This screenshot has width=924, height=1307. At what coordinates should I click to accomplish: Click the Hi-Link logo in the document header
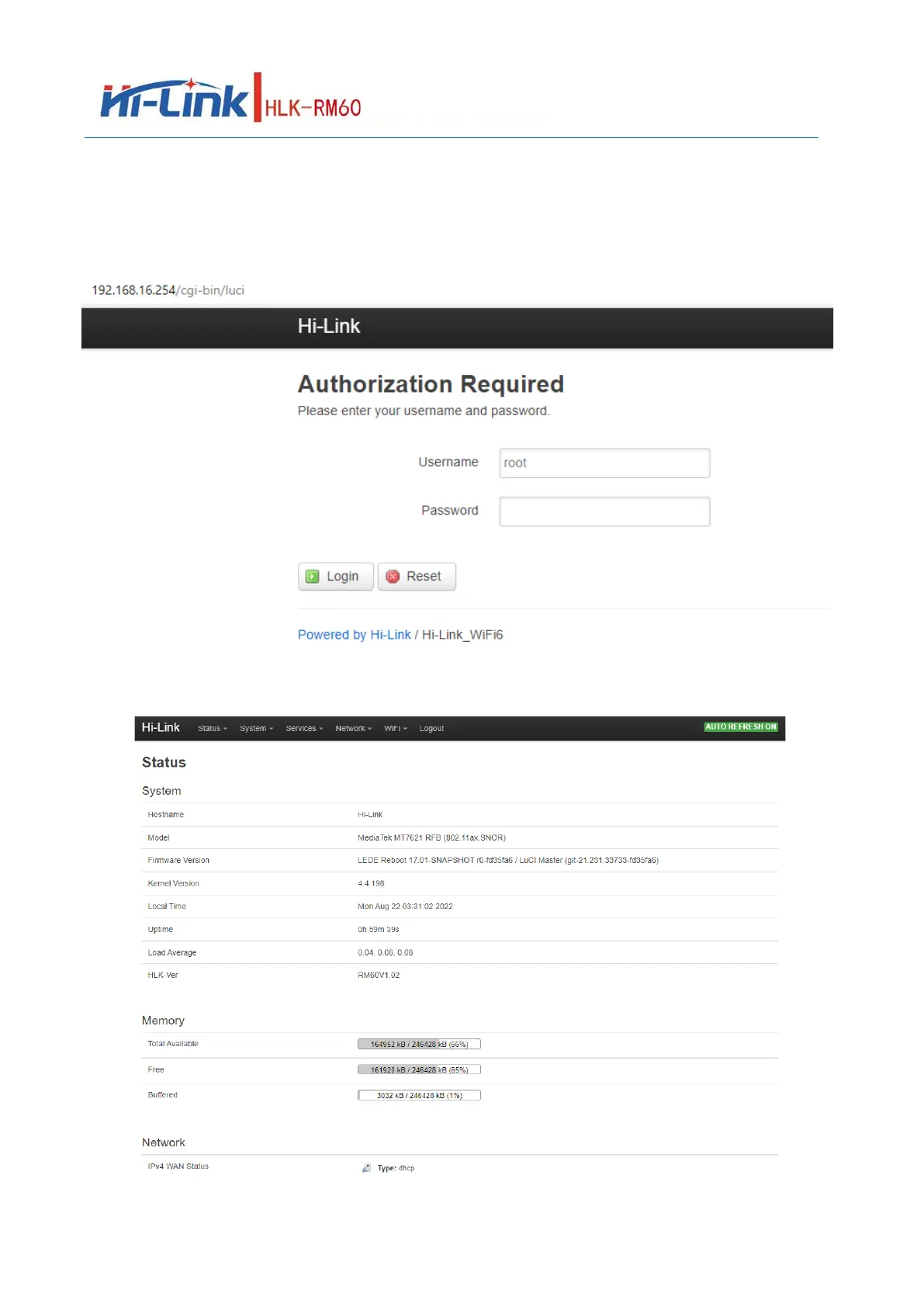[x=174, y=99]
